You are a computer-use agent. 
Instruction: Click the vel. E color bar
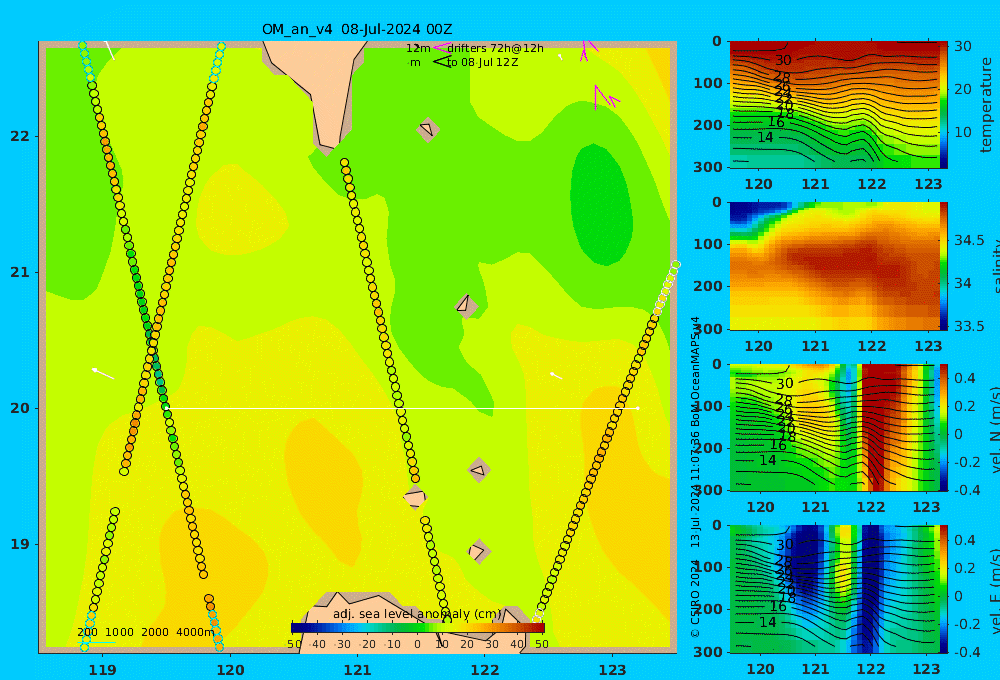tap(944, 589)
